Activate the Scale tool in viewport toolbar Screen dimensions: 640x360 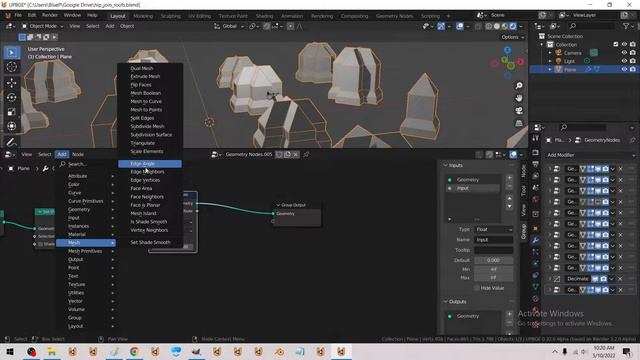tap(11, 112)
